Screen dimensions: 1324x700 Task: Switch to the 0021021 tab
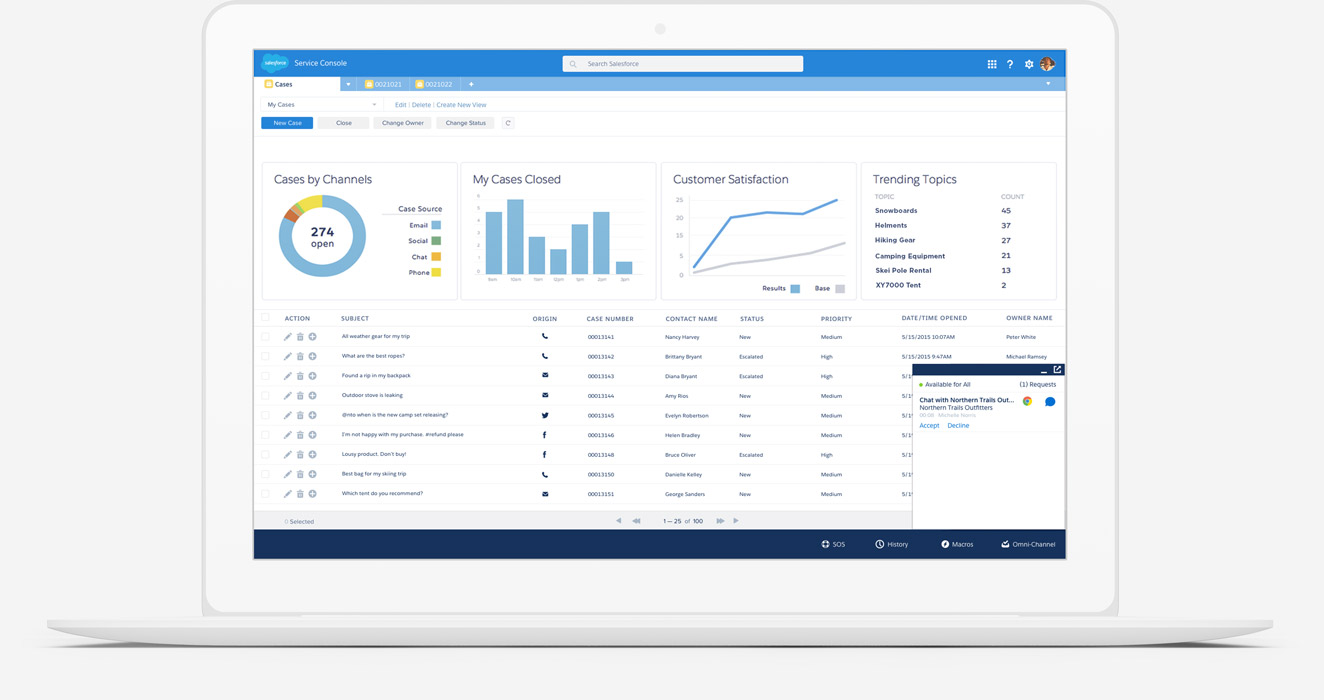(x=384, y=84)
